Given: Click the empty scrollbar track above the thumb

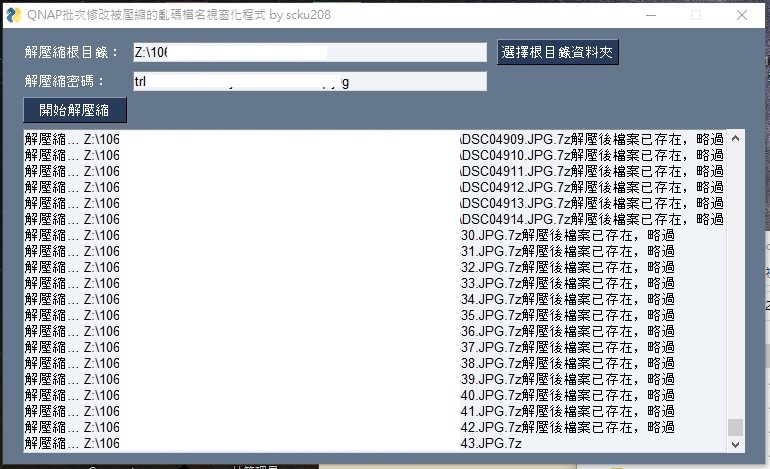Looking at the screenshot, I should click(736, 280).
